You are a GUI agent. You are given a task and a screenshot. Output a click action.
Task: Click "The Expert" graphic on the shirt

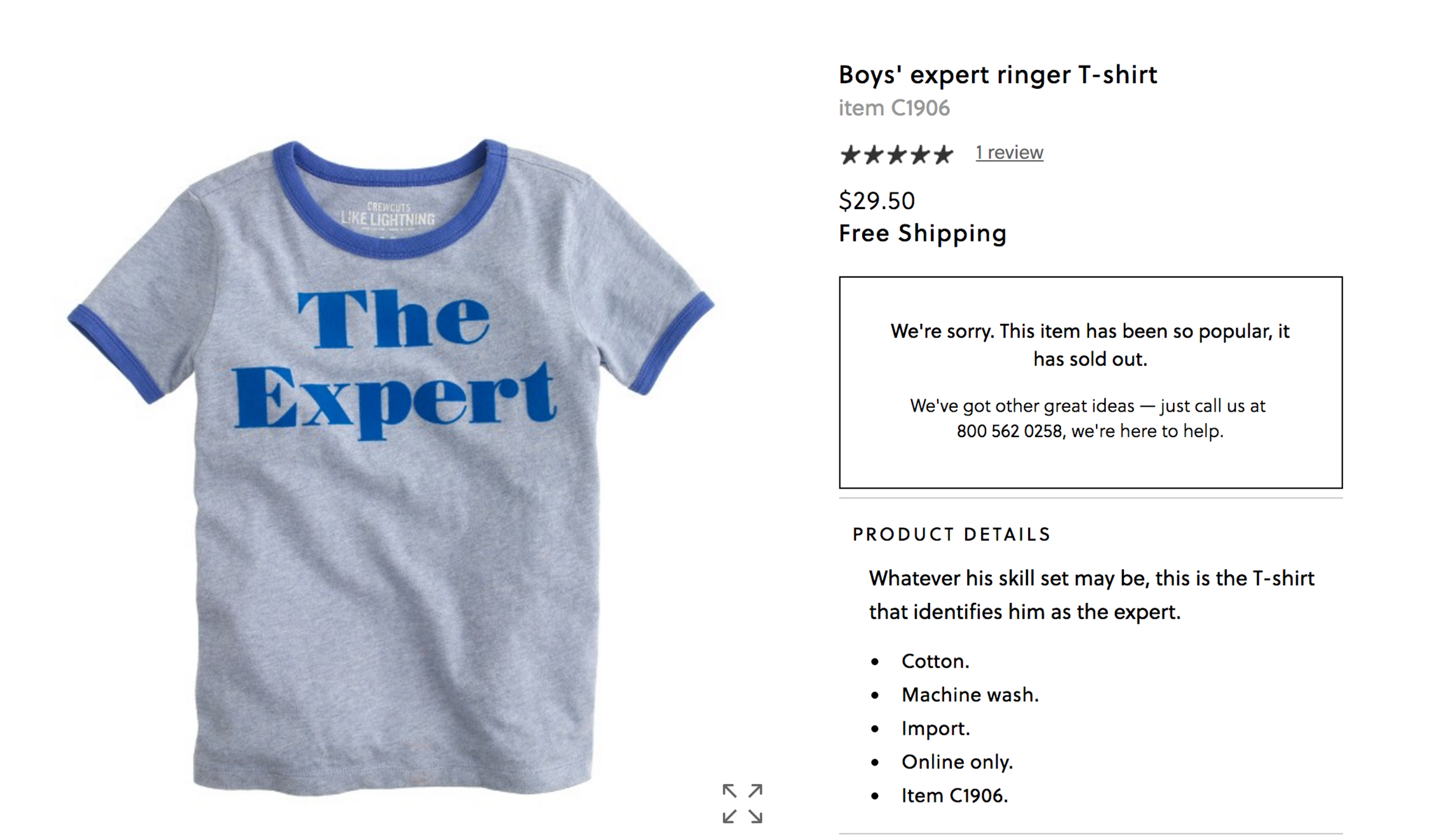pyautogui.click(x=394, y=362)
